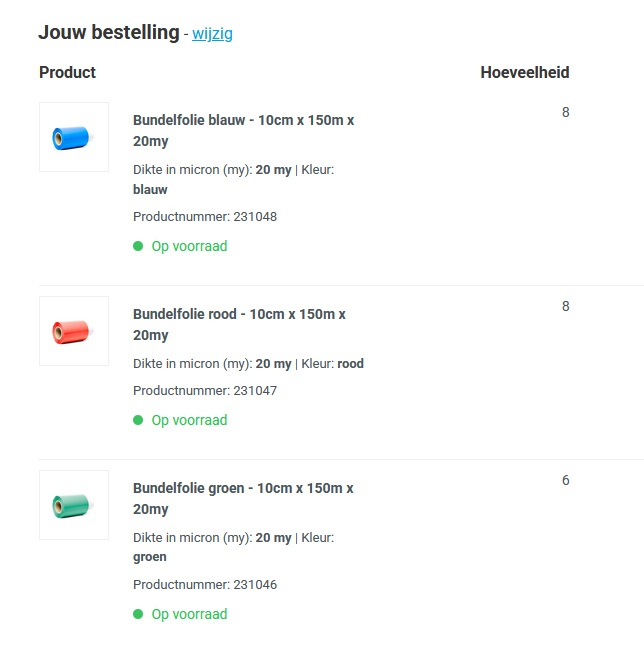The width and height of the screenshot is (644, 670).
Task: Open the green bundelfolie roll thumbnail
Action: click(x=74, y=505)
